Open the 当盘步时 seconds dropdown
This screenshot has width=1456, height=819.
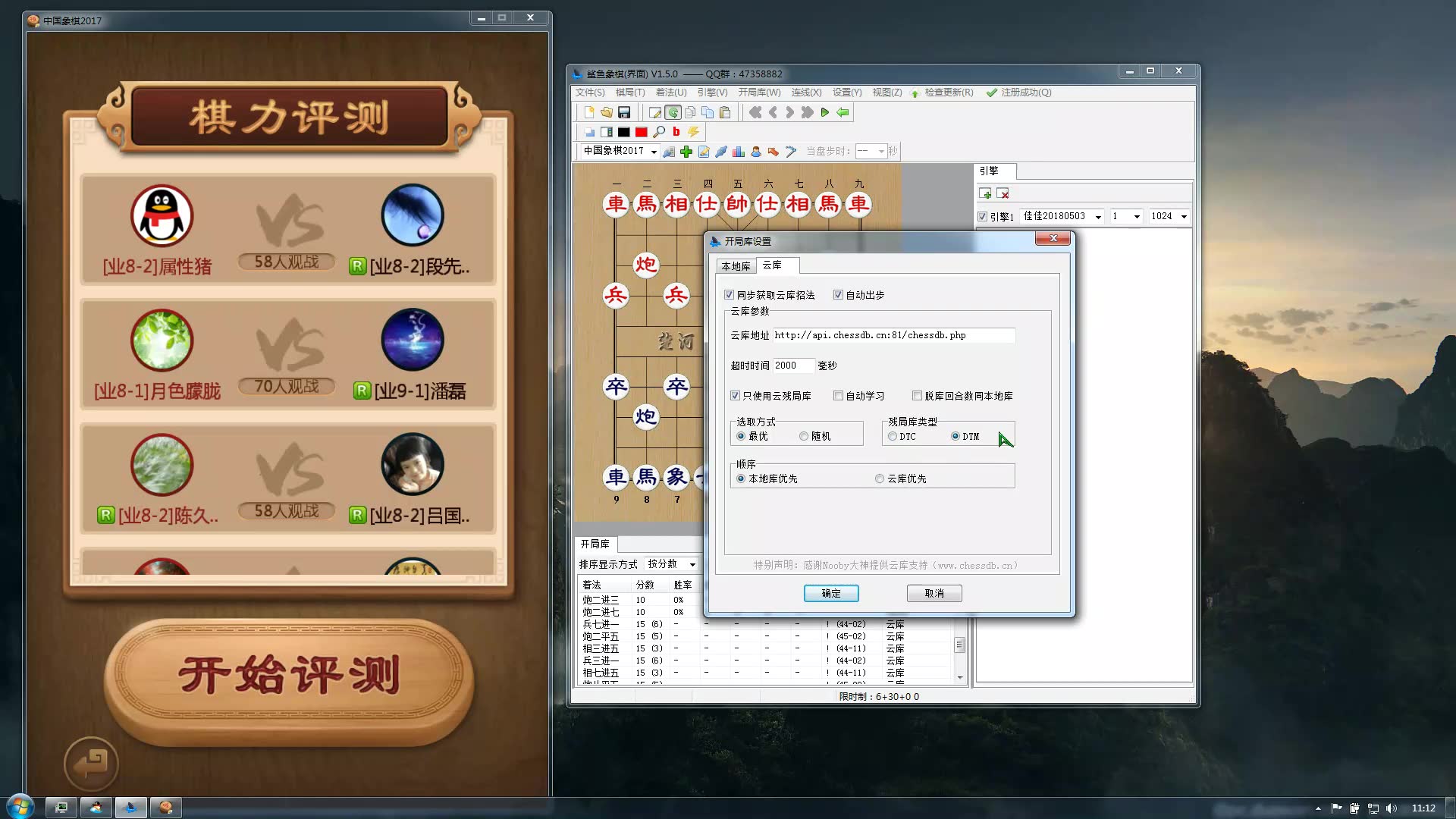pos(880,152)
